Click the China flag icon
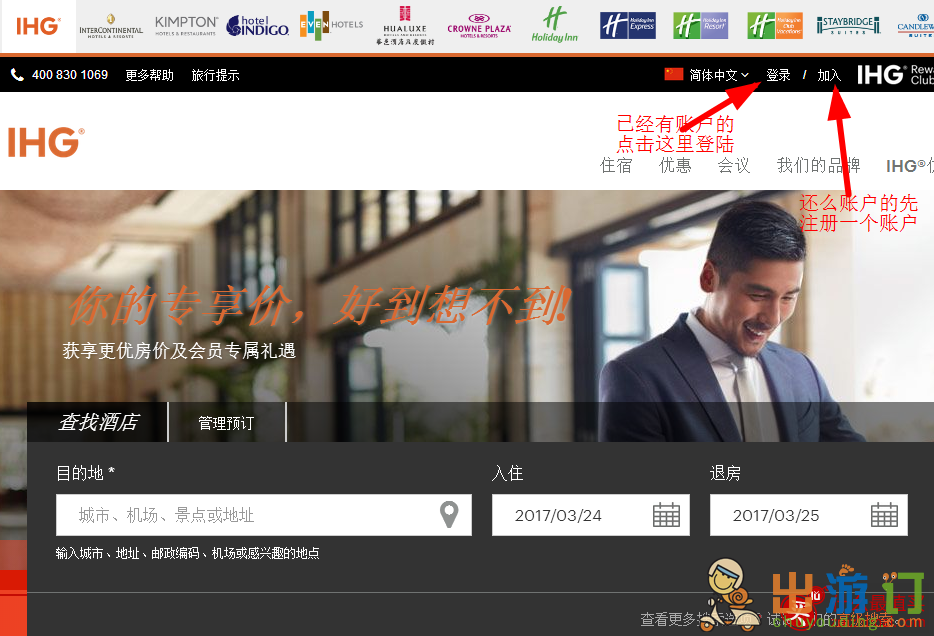Screen dimensions: 934x636 674,74
